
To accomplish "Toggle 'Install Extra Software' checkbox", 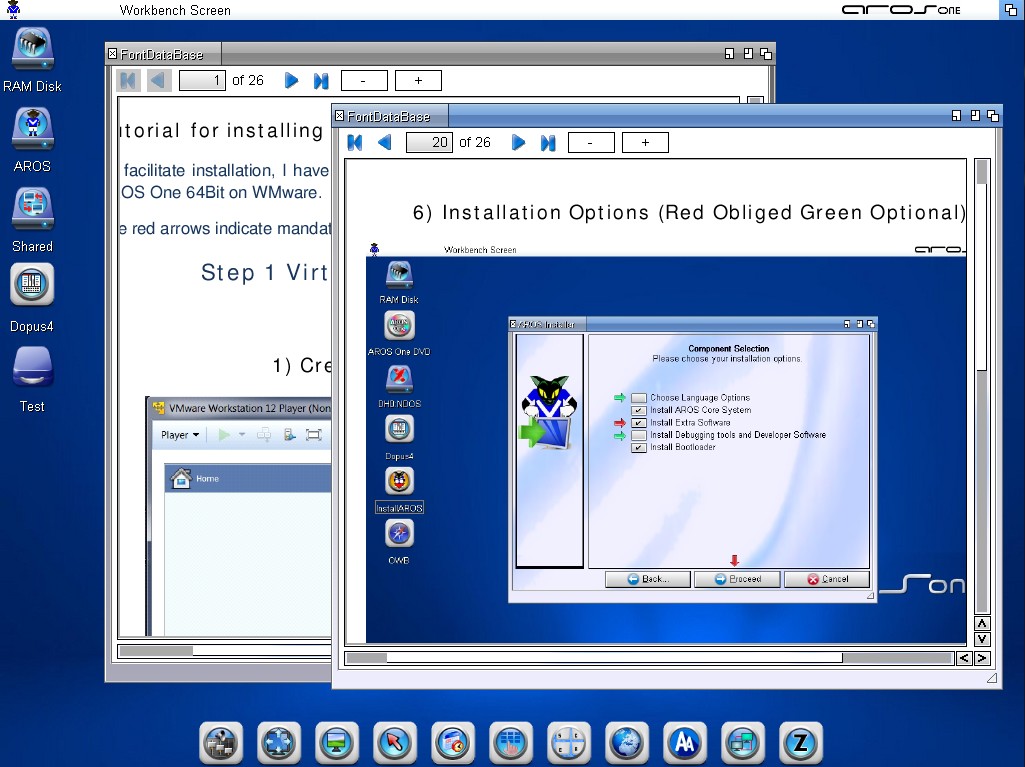I will 639,423.
